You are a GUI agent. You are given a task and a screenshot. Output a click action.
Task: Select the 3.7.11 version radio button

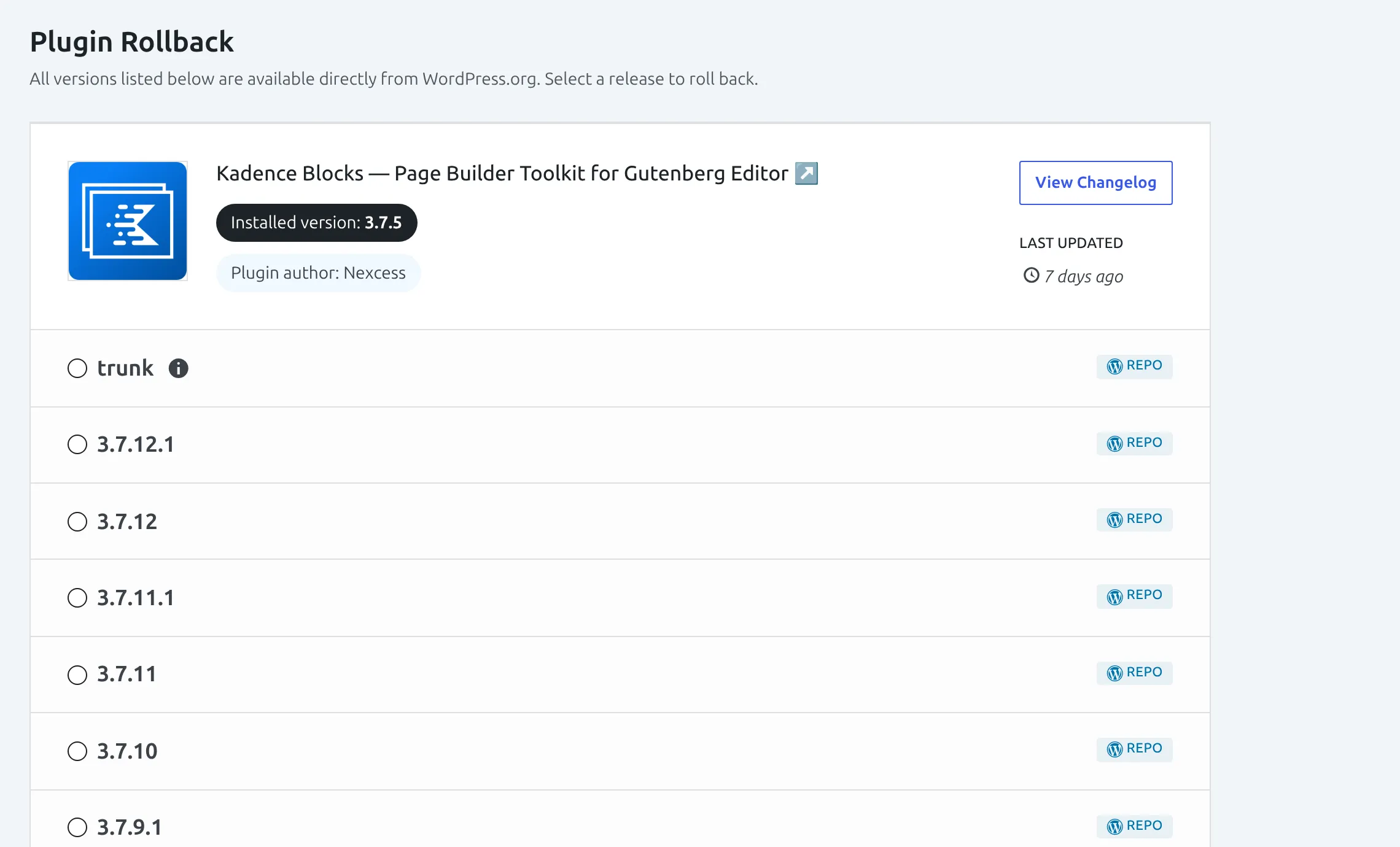click(x=77, y=675)
